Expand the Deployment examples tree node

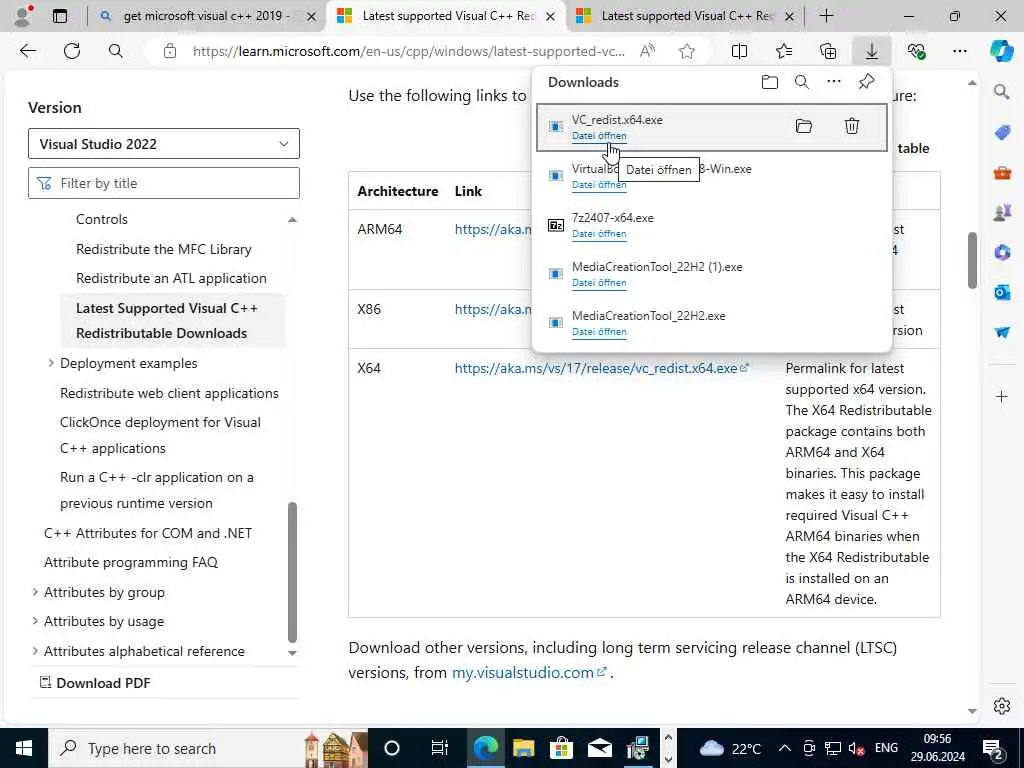coord(51,362)
